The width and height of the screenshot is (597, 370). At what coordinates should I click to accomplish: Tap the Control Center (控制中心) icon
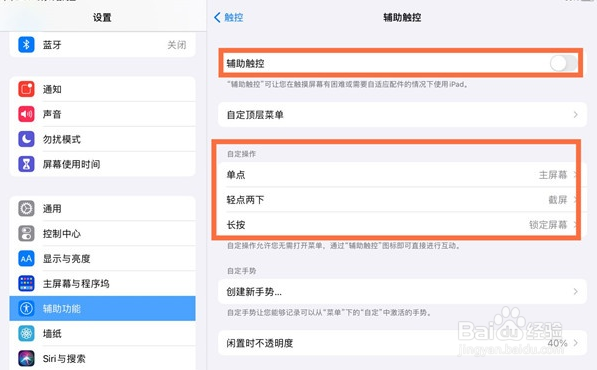coord(26,234)
